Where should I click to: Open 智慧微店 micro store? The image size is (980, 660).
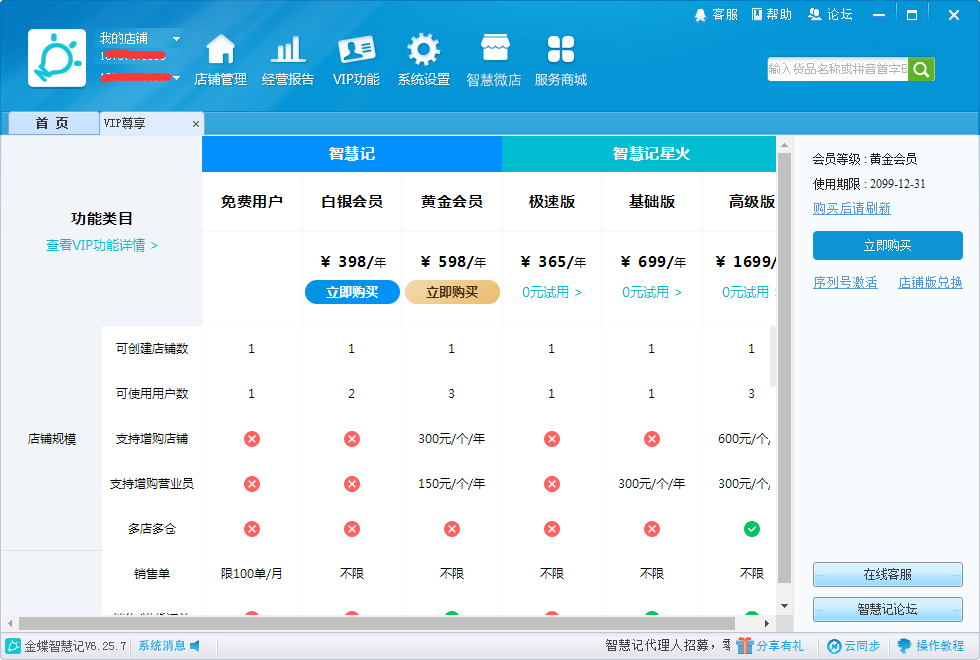tap(494, 60)
